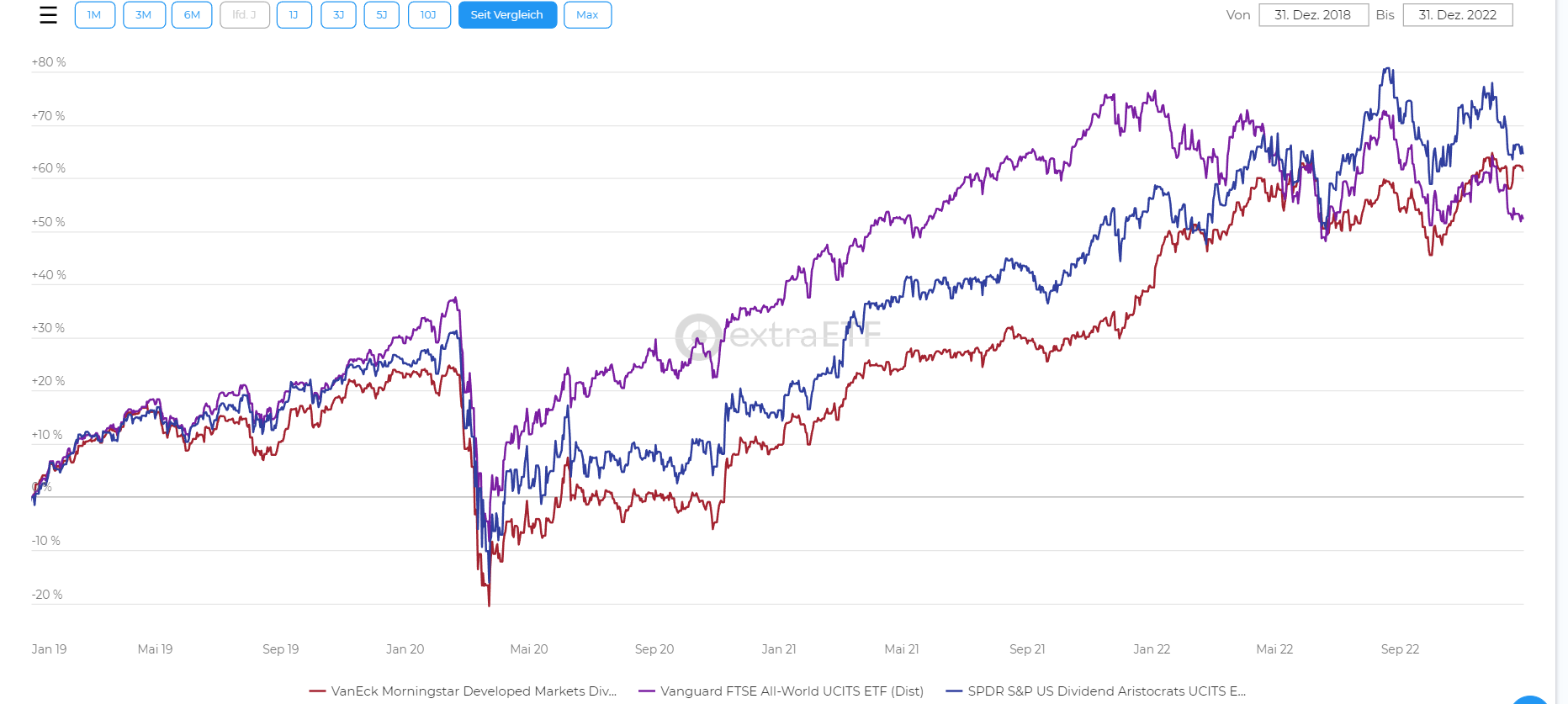Click the Von start date field

tap(1313, 15)
